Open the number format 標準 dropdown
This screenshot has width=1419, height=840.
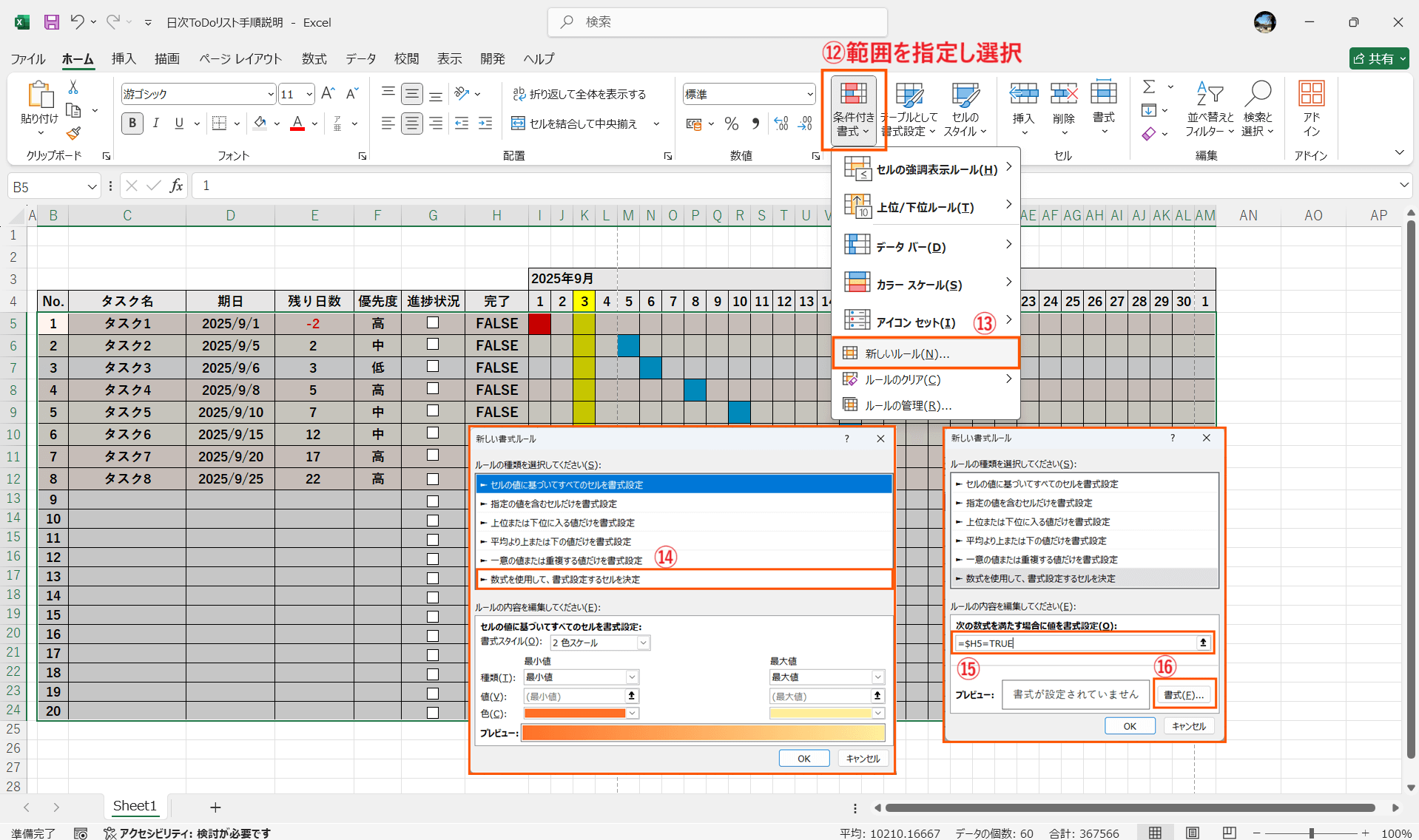[x=809, y=94]
